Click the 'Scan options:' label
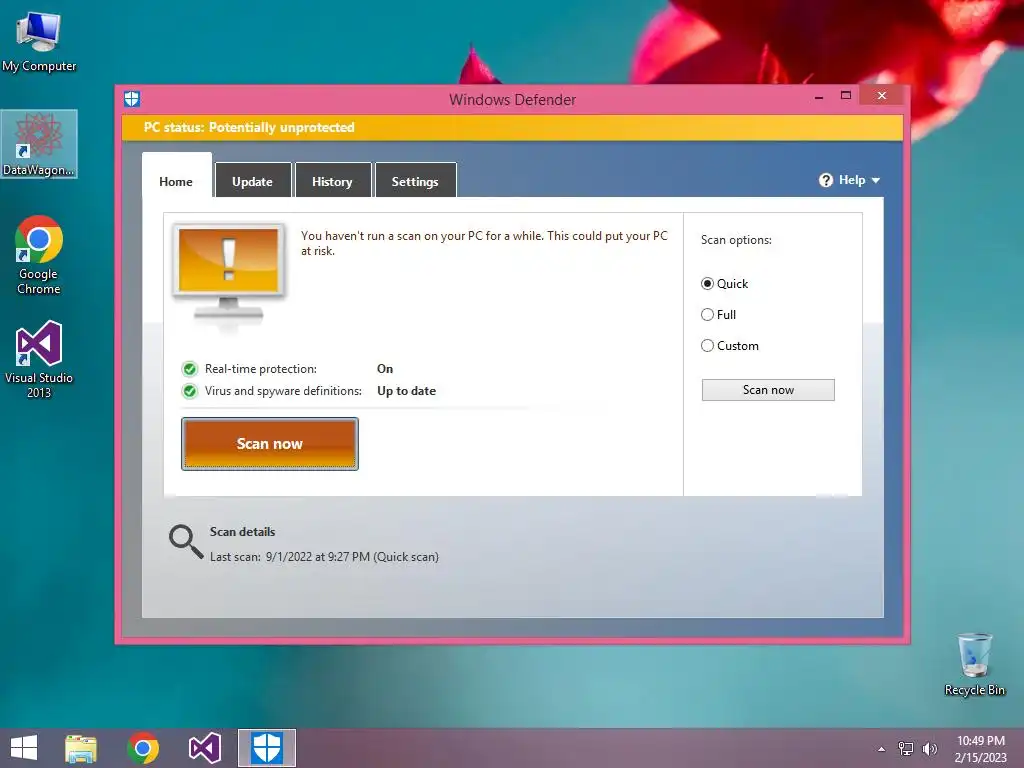Image resolution: width=1024 pixels, height=768 pixels. pos(736,240)
